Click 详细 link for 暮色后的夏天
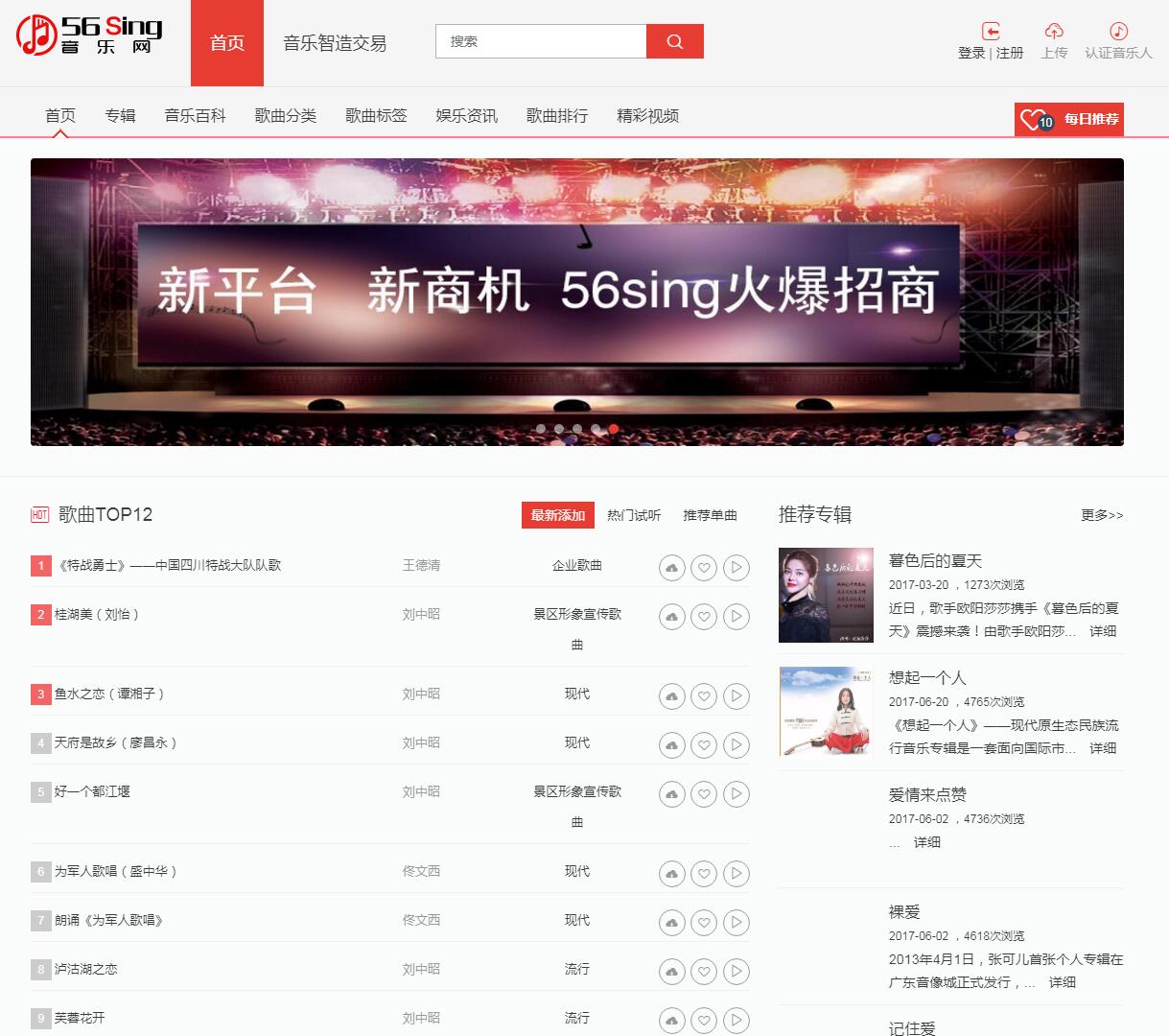This screenshot has height=1036, width=1169. pyautogui.click(x=1103, y=631)
